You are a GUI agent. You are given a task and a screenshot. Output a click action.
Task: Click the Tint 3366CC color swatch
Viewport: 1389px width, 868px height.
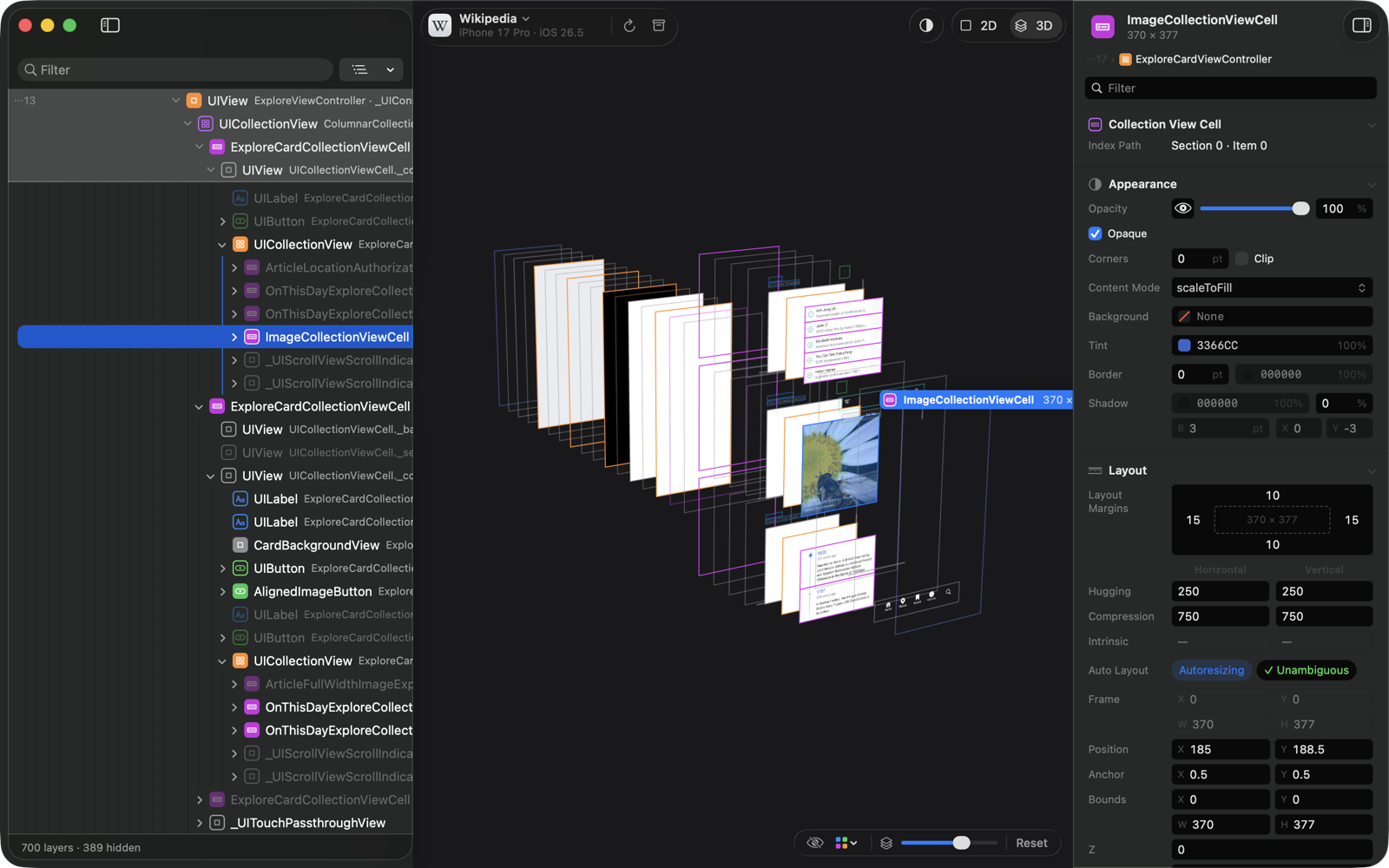[1183, 345]
